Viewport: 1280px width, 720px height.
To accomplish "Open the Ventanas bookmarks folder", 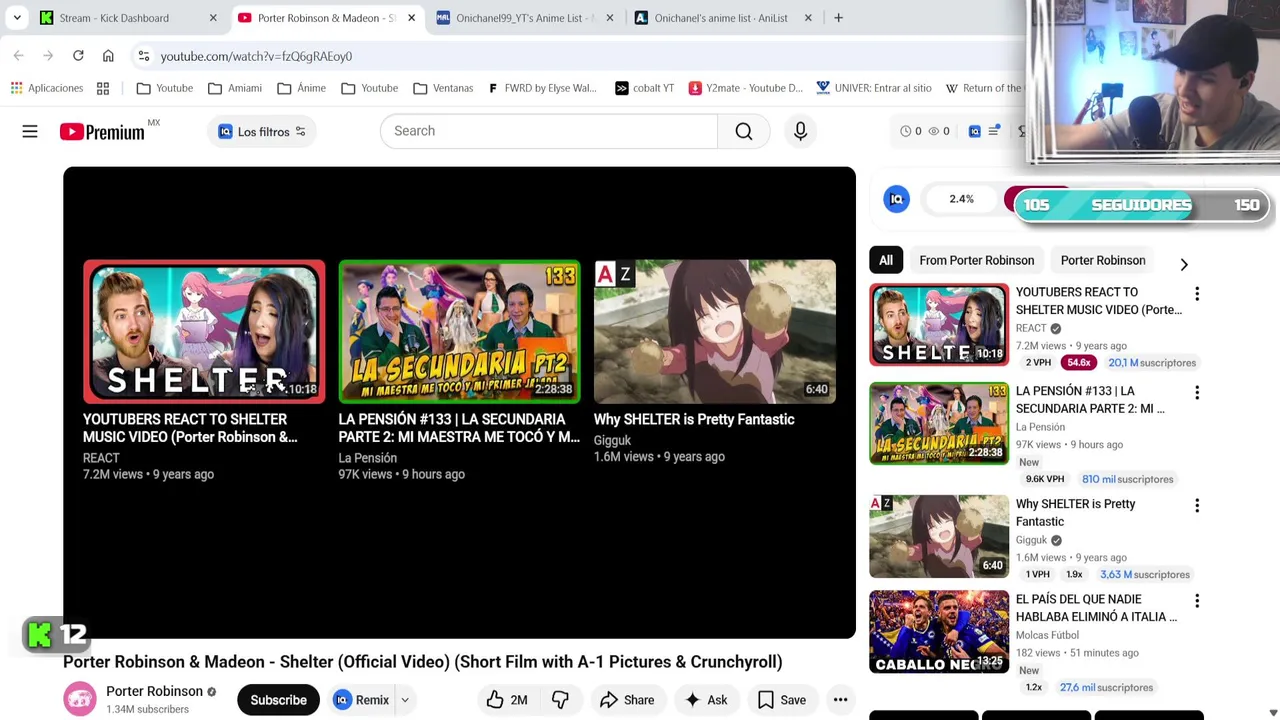I will [x=443, y=88].
